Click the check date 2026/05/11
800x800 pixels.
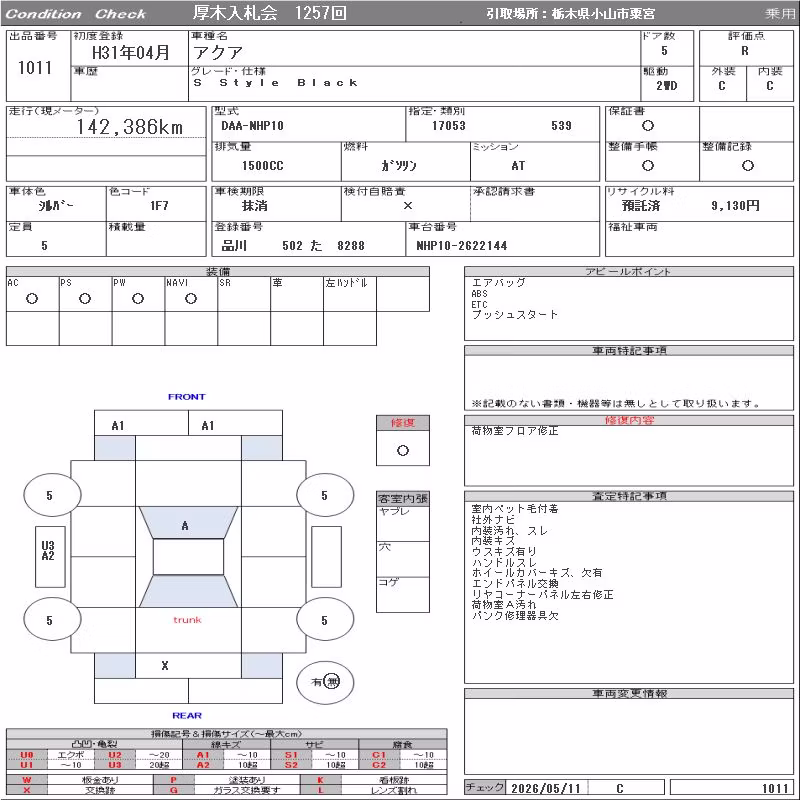545,788
